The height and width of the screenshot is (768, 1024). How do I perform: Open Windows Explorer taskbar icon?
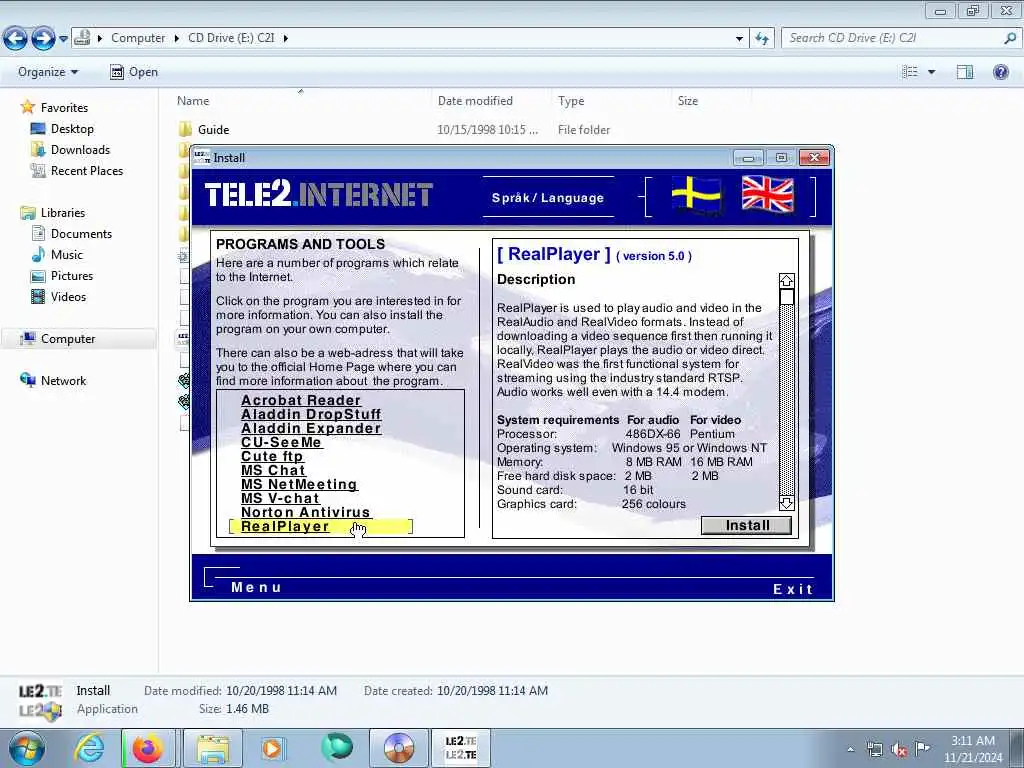click(x=213, y=748)
